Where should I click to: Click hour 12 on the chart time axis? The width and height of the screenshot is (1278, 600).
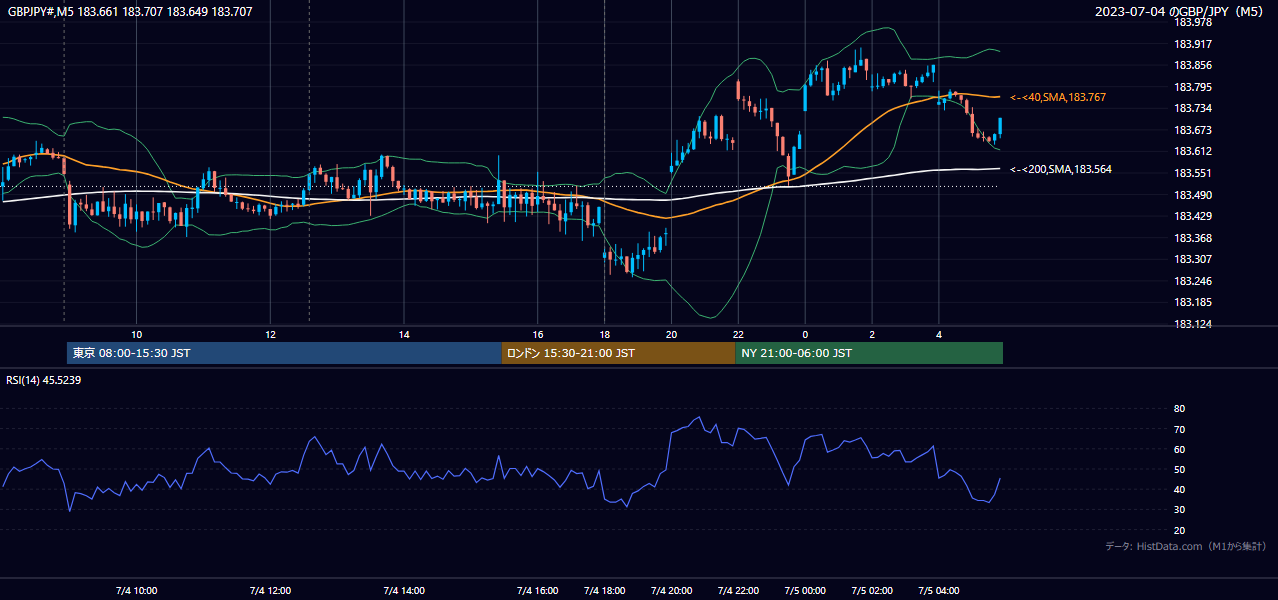270,334
